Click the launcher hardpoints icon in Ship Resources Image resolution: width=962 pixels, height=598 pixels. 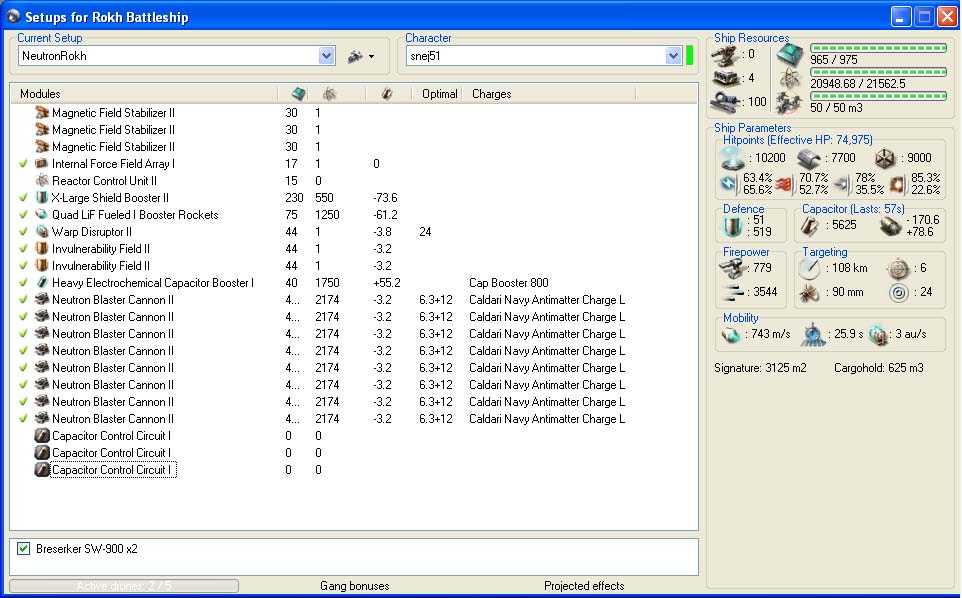[x=726, y=79]
